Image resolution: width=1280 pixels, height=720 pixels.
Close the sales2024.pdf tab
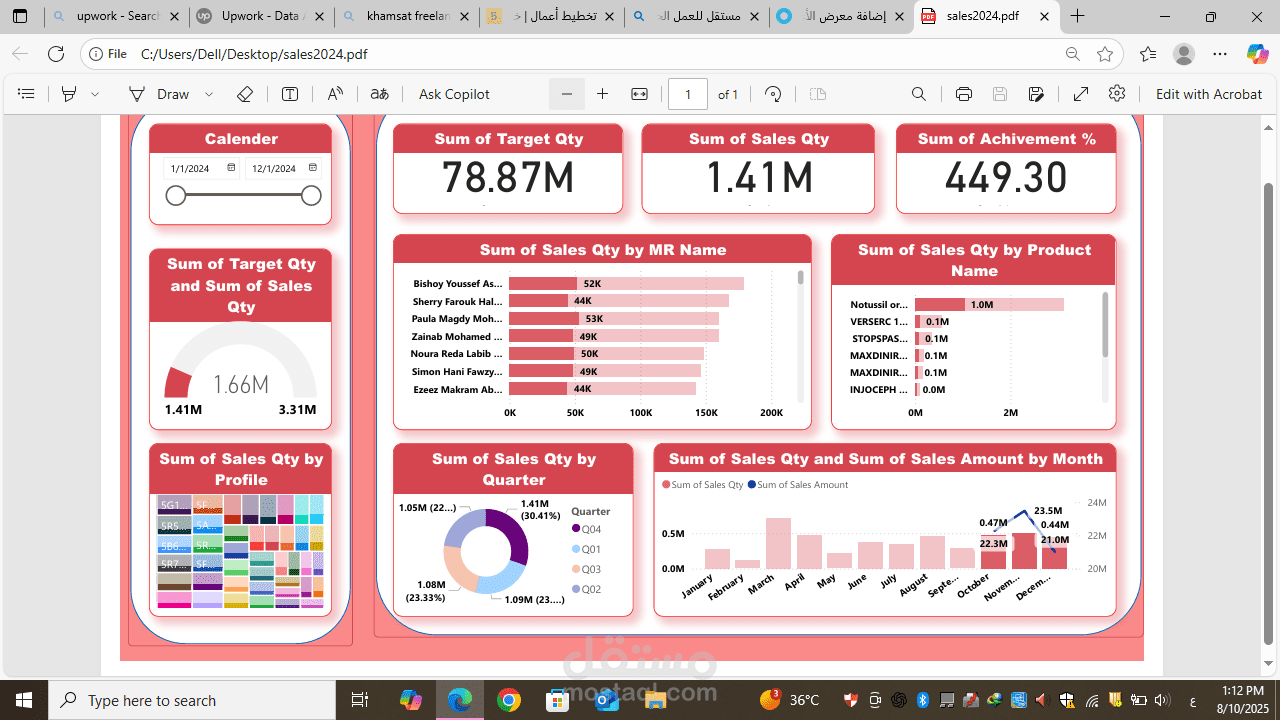[1045, 17]
